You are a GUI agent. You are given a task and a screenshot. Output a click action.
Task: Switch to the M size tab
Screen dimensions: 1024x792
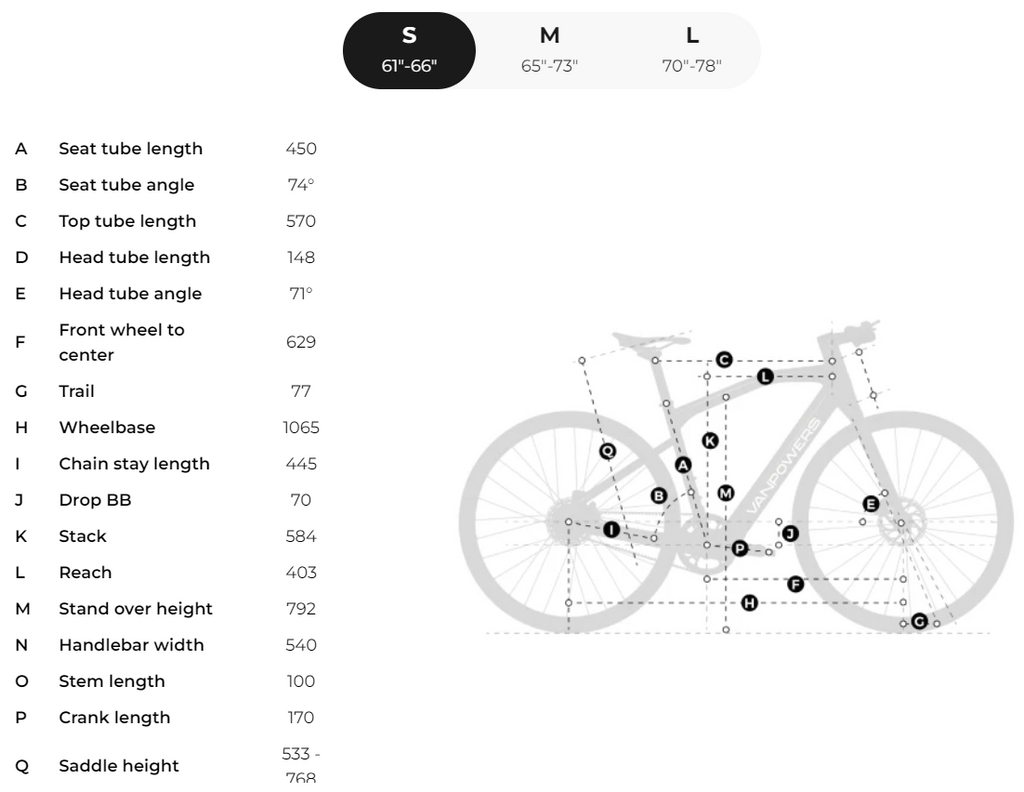tap(549, 50)
